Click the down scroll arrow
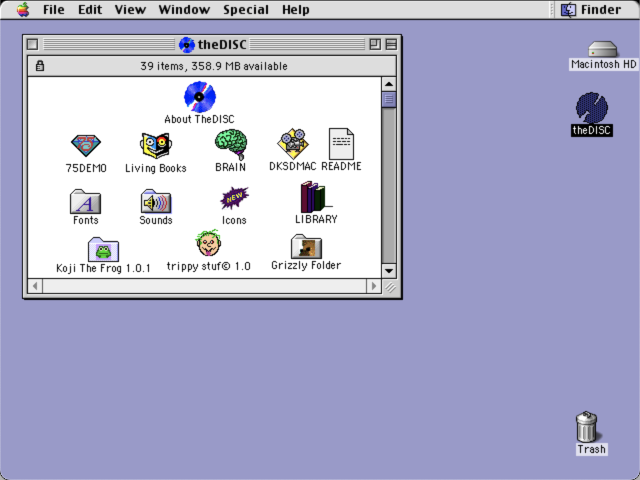This screenshot has width=640, height=480. (389, 271)
